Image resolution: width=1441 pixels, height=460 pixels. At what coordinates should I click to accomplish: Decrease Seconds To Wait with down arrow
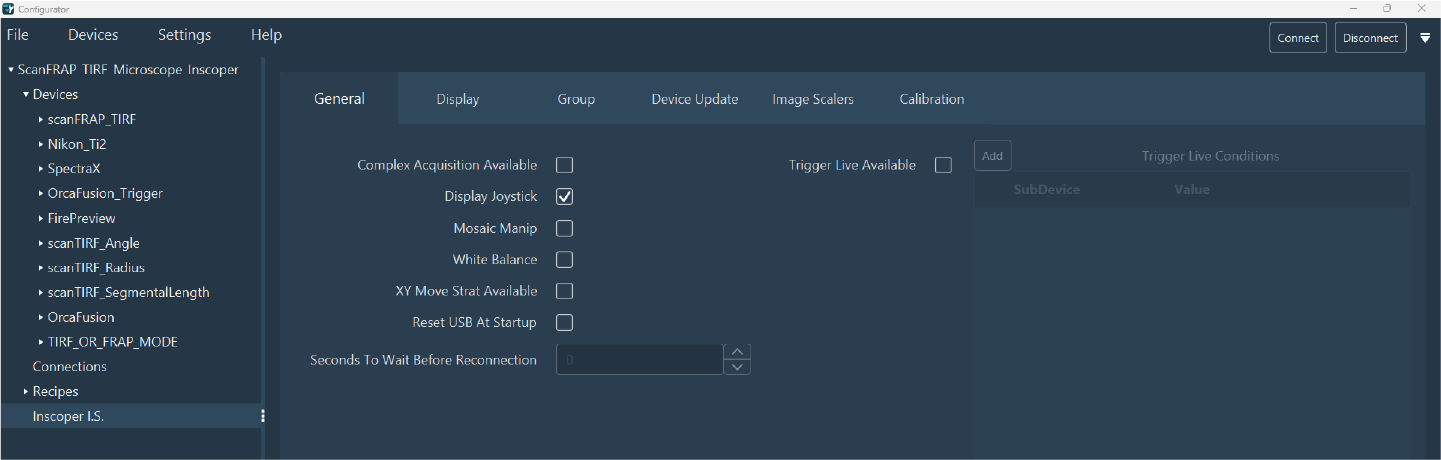[x=737, y=367]
